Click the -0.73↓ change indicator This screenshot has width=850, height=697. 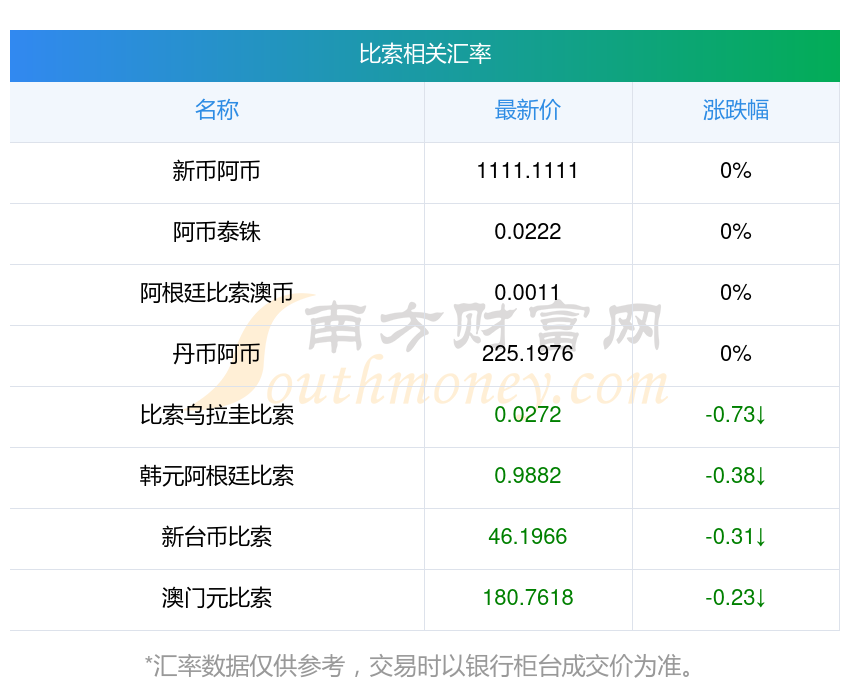736,415
